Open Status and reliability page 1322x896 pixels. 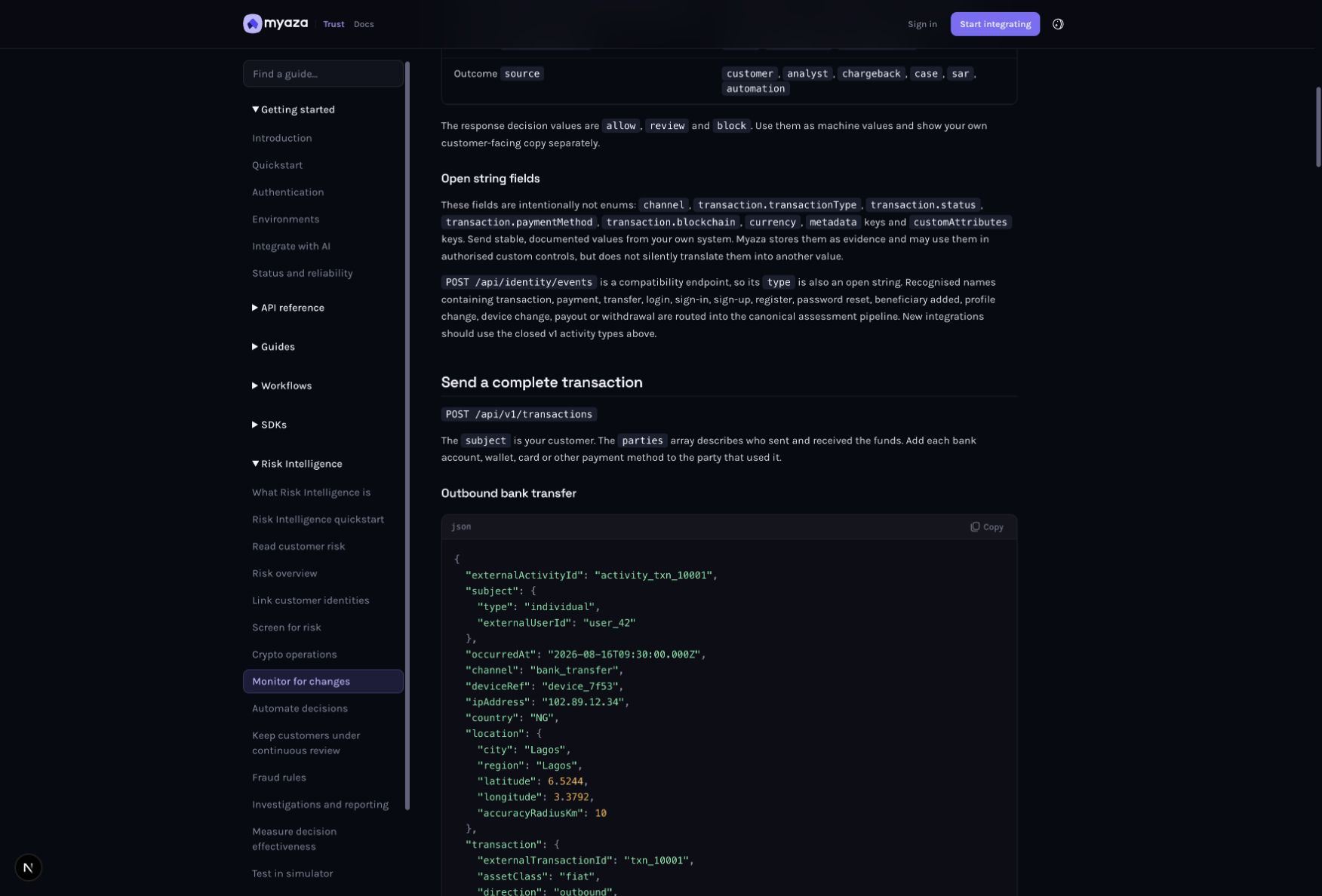[303, 274]
